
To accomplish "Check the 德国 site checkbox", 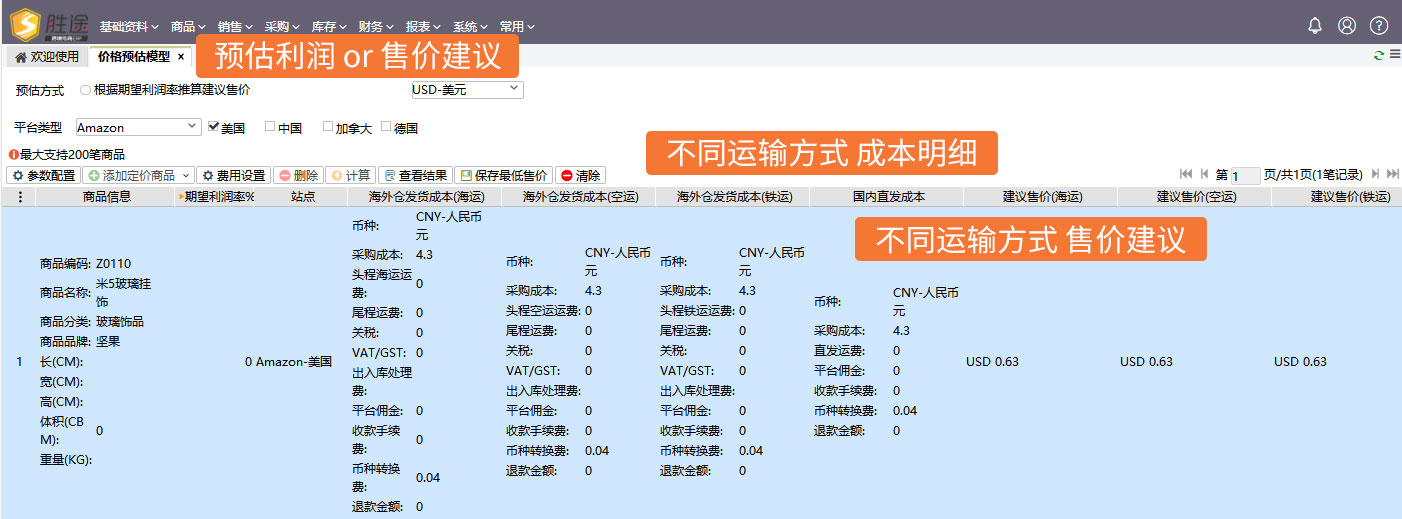I will coord(386,127).
